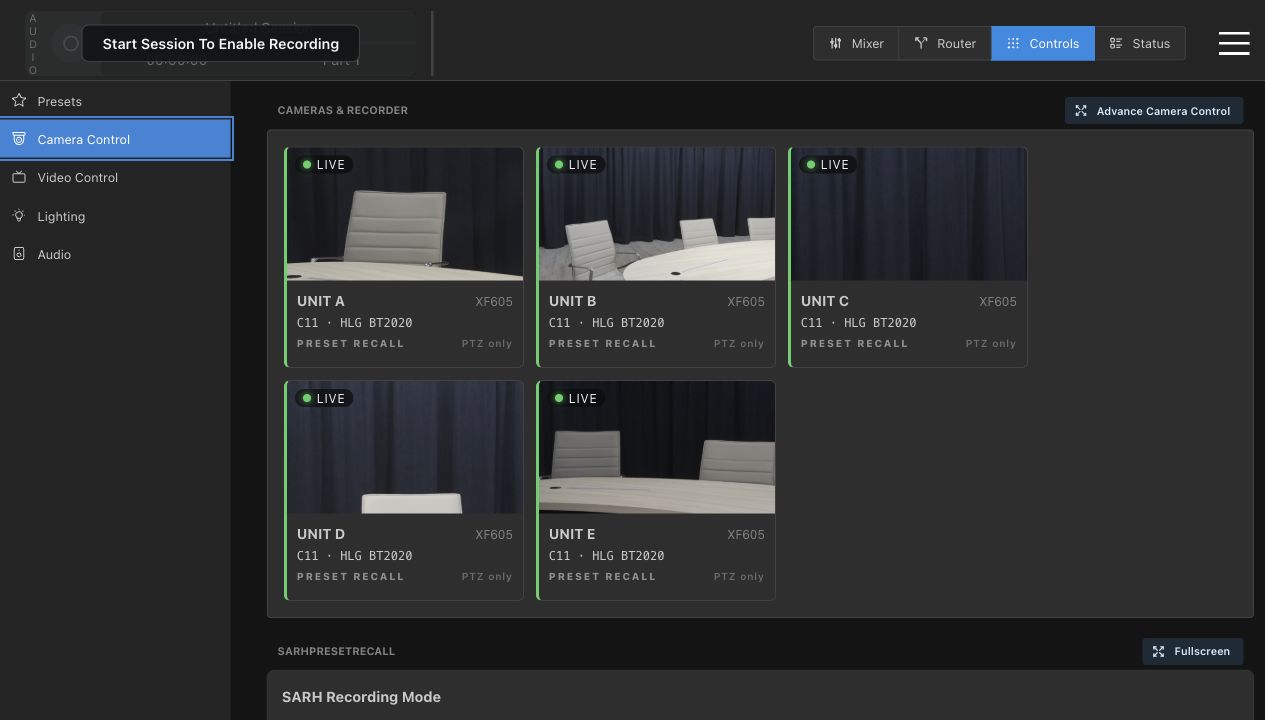This screenshot has height=720, width=1265.
Task: Switch to the Mixer tab
Action: [856, 43]
